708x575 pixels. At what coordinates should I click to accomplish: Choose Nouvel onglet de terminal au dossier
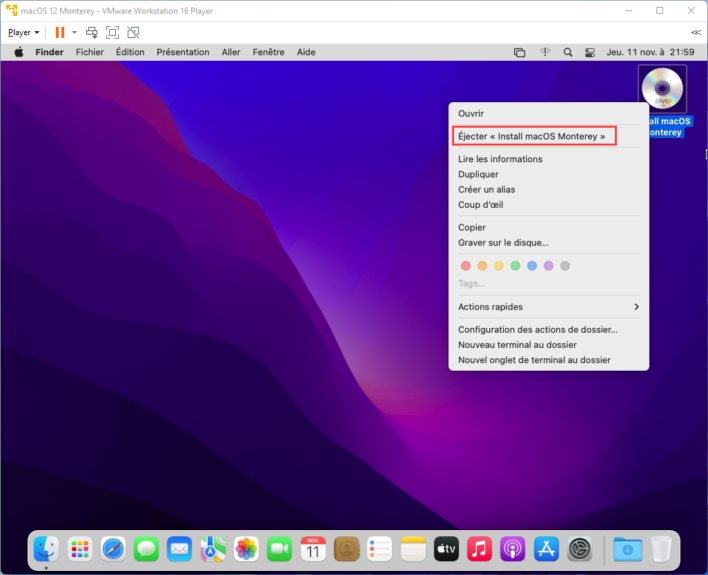[549, 360]
